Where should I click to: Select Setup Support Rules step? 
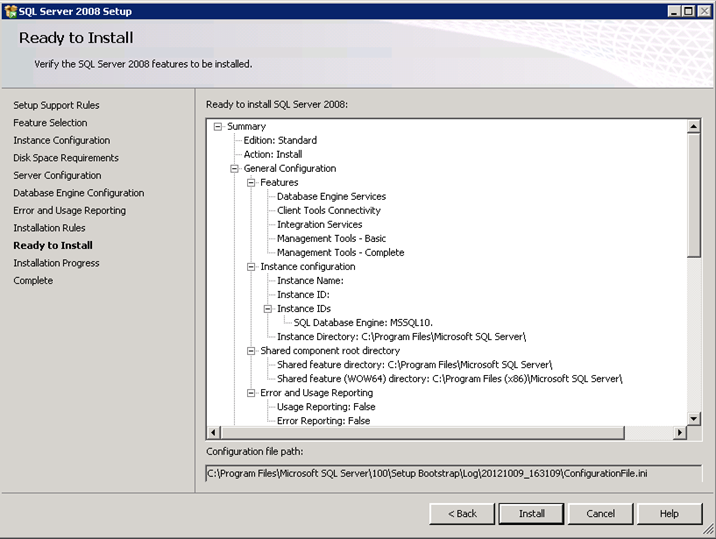pyautogui.click(x=56, y=105)
